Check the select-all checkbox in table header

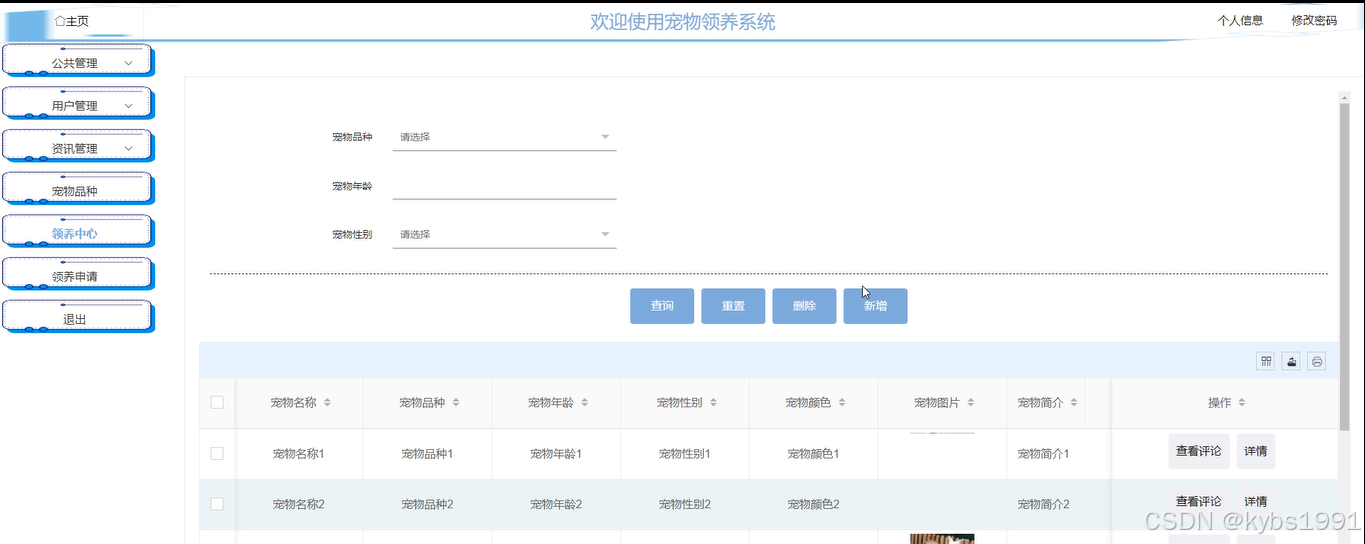click(x=217, y=403)
